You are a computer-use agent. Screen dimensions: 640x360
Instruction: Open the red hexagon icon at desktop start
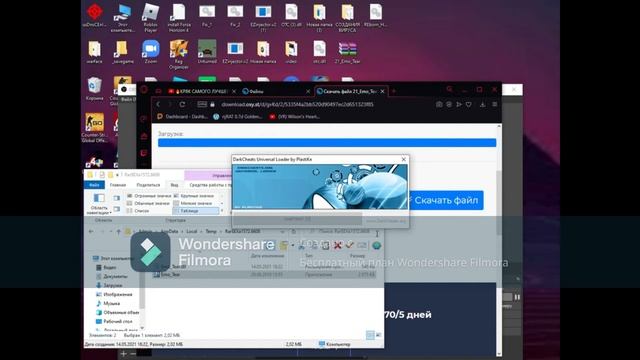coord(94,15)
